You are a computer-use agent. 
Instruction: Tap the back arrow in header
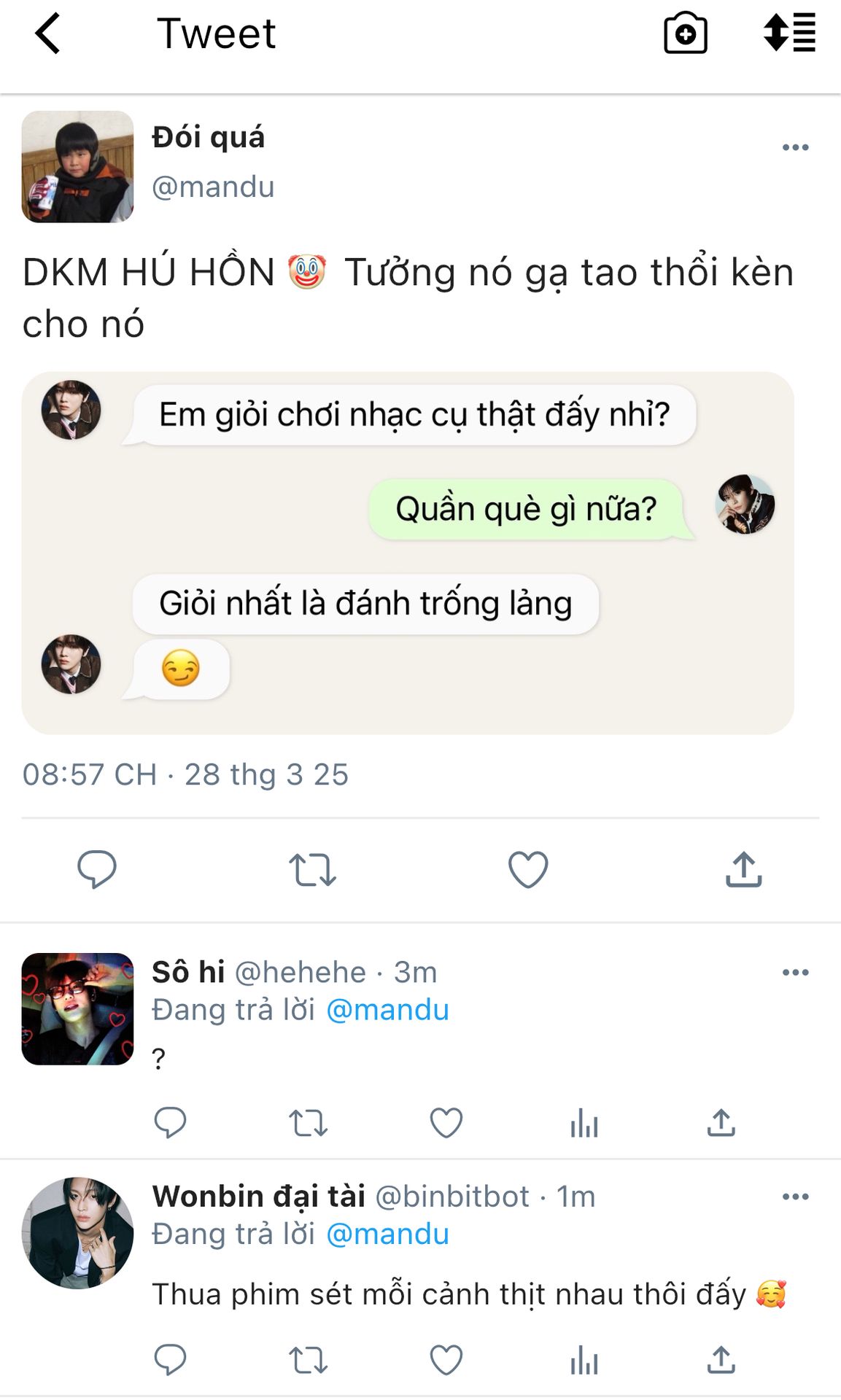click(x=48, y=34)
